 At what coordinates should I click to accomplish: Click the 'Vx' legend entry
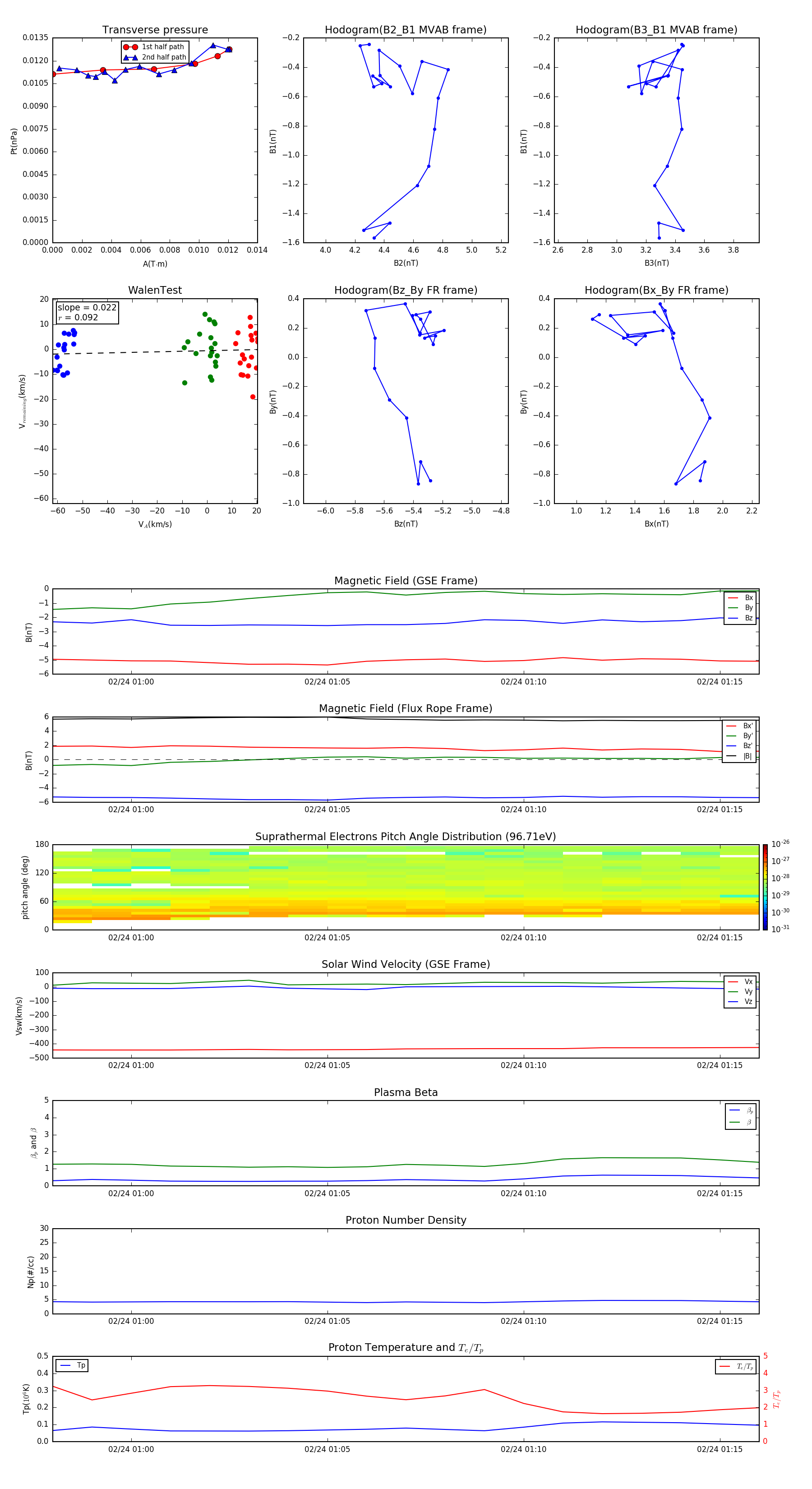[x=740, y=981]
